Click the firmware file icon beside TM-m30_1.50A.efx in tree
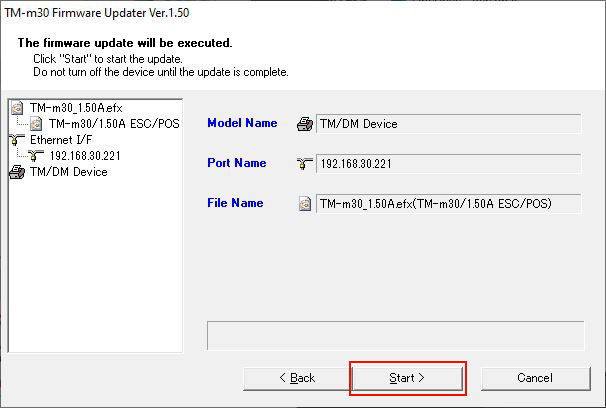The width and height of the screenshot is (606, 408). (x=15, y=108)
